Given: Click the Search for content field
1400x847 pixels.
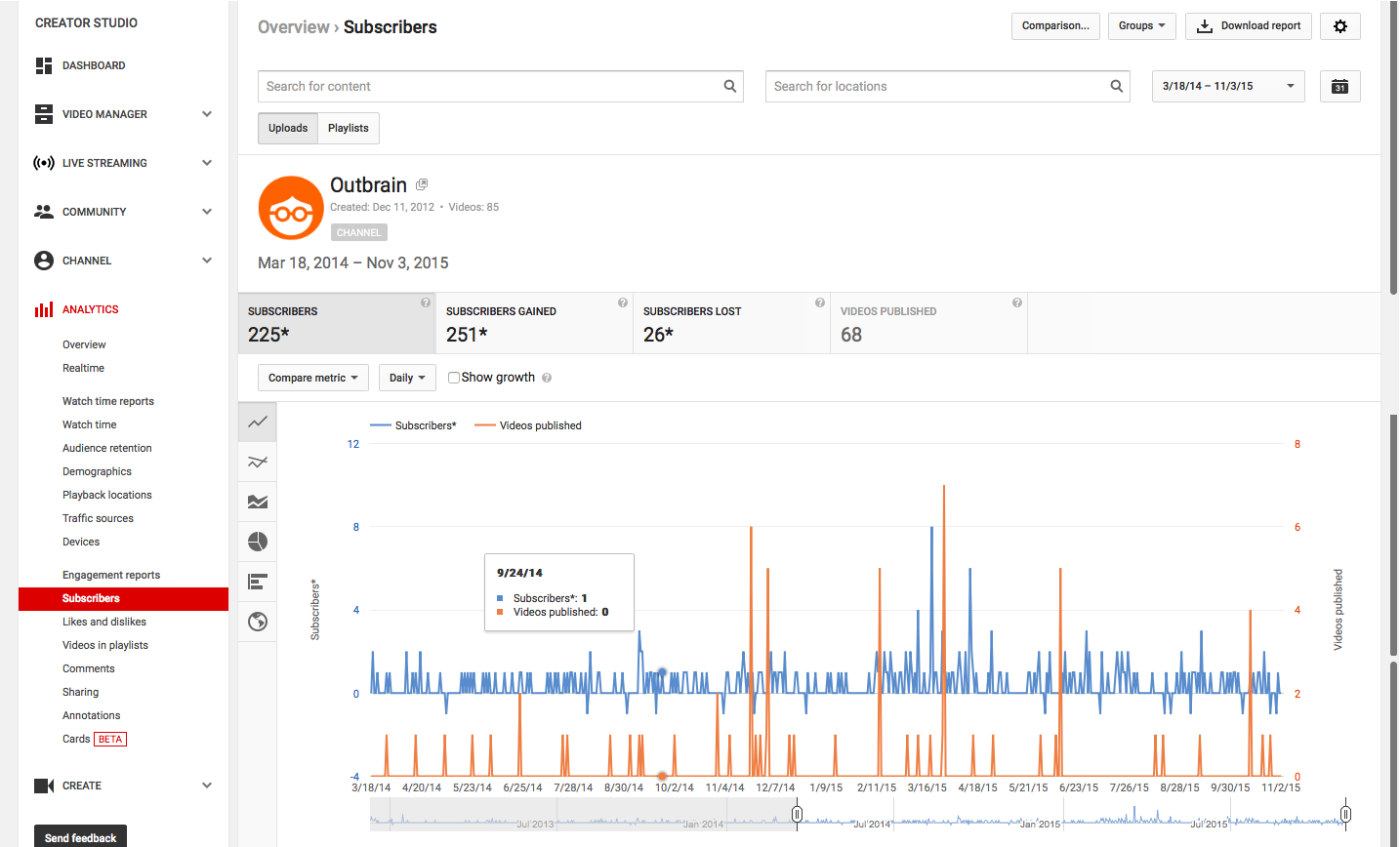Looking at the screenshot, I should [488, 87].
